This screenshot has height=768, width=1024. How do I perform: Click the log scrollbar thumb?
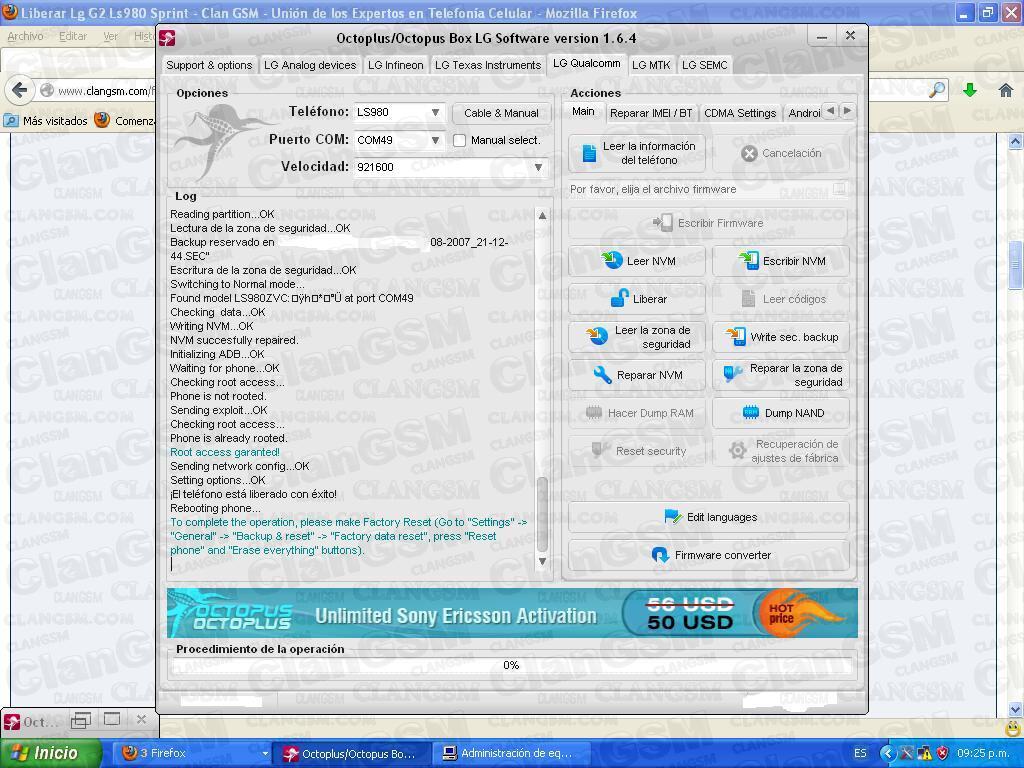[542, 515]
